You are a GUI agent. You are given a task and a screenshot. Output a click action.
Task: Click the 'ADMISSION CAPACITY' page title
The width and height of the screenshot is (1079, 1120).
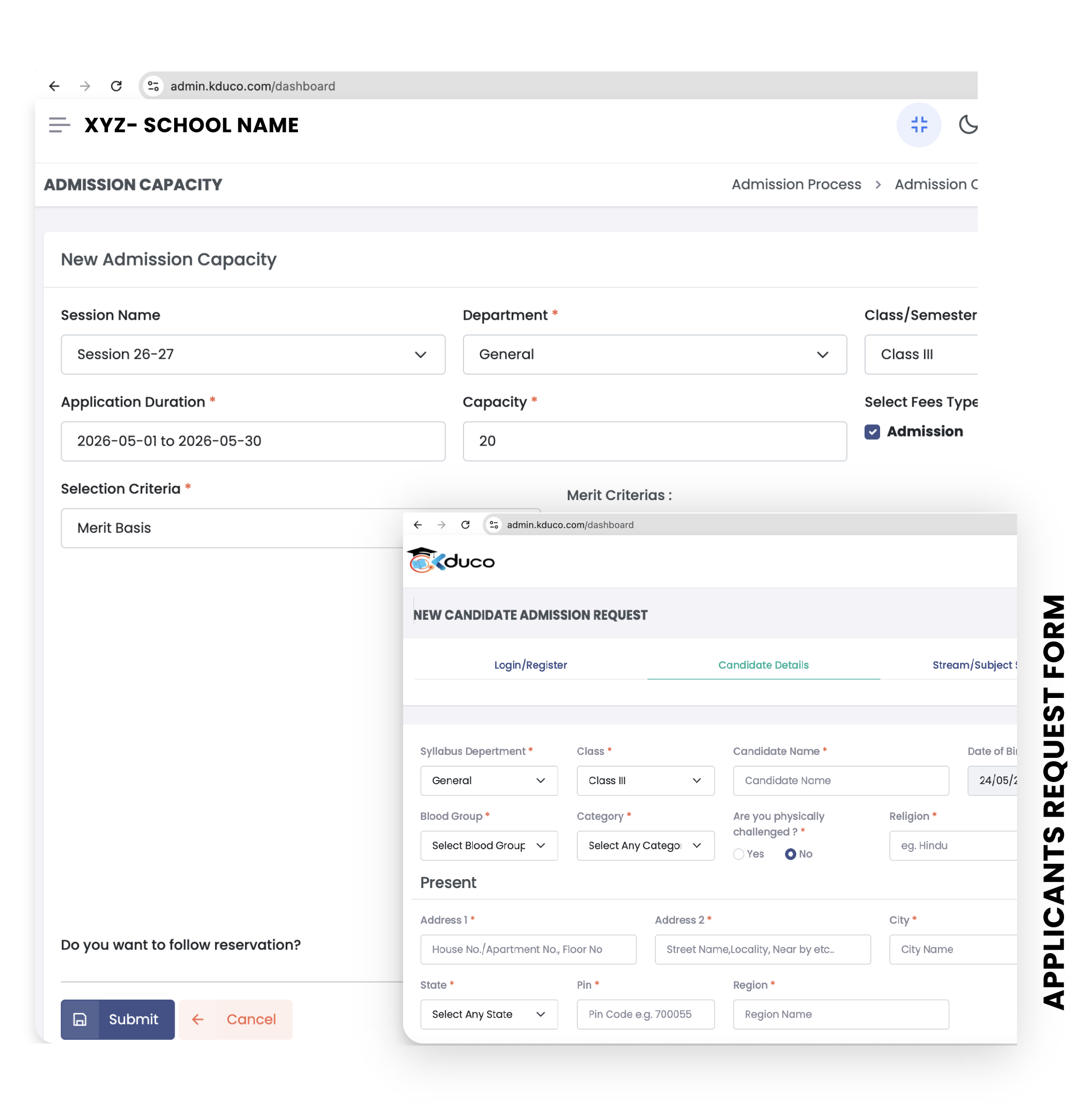pyautogui.click(x=133, y=184)
